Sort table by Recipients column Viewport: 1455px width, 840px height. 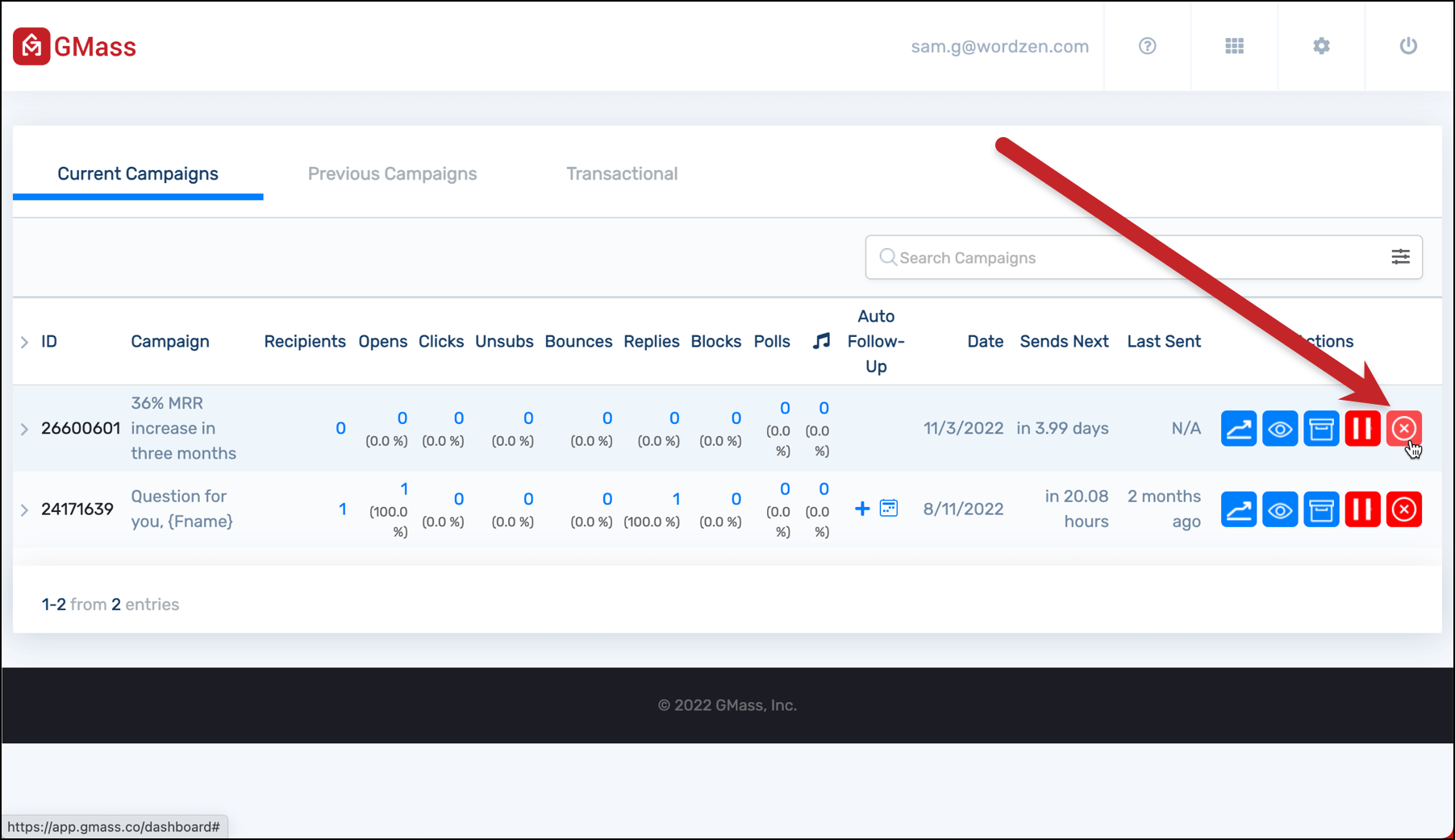305,341
